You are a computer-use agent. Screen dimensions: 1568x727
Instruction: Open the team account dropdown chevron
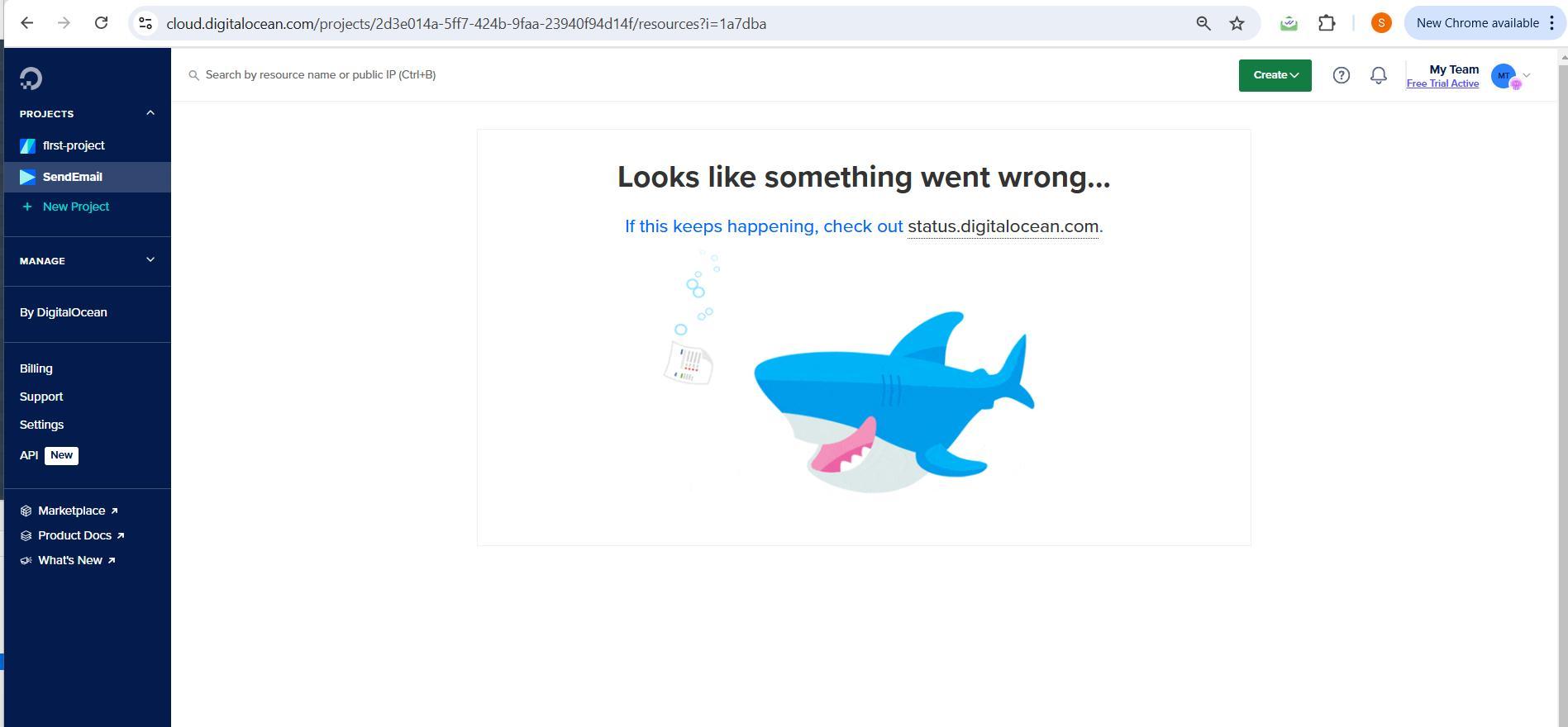tap(1527, 75)
